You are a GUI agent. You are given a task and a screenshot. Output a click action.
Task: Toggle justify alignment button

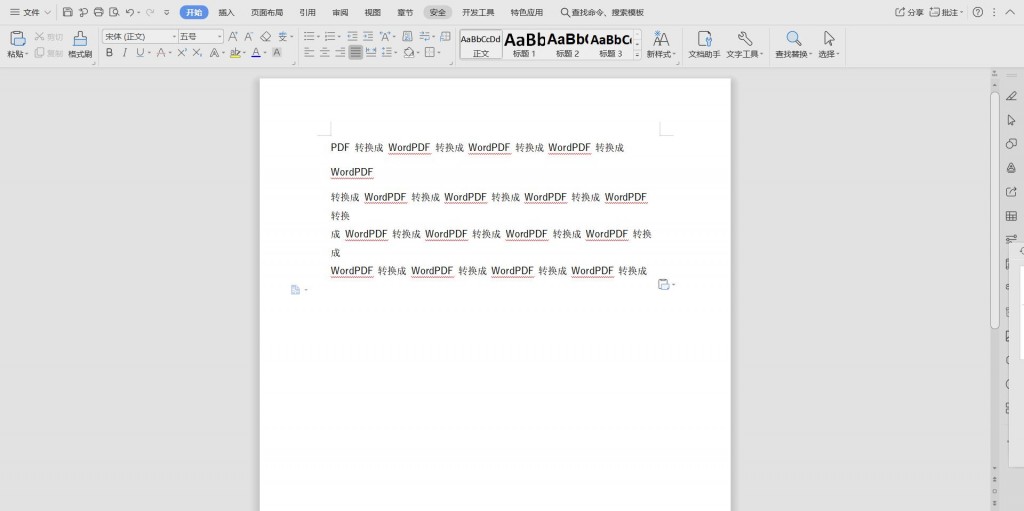click(355, 52)
